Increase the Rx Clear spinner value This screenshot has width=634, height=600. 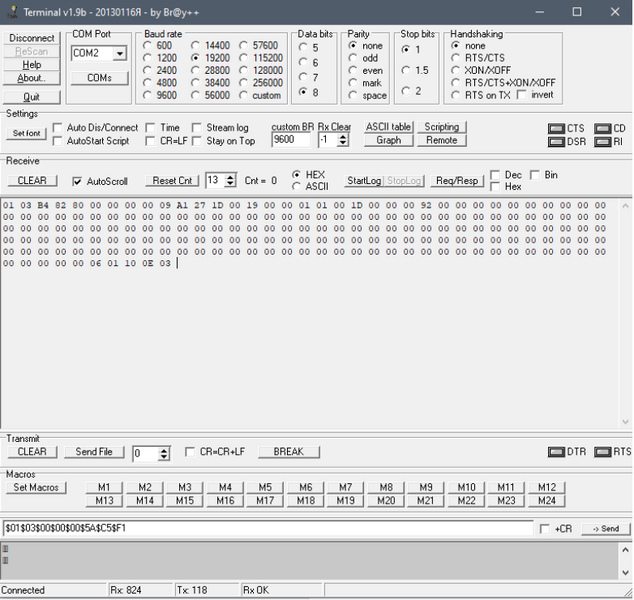[x=343, y=137]
